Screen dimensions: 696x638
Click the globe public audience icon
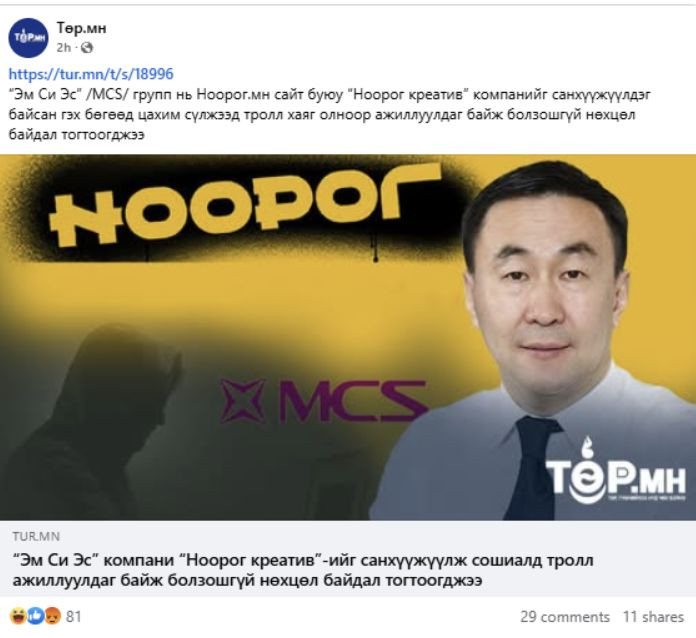pyautogui.click(x=87, y=48)
